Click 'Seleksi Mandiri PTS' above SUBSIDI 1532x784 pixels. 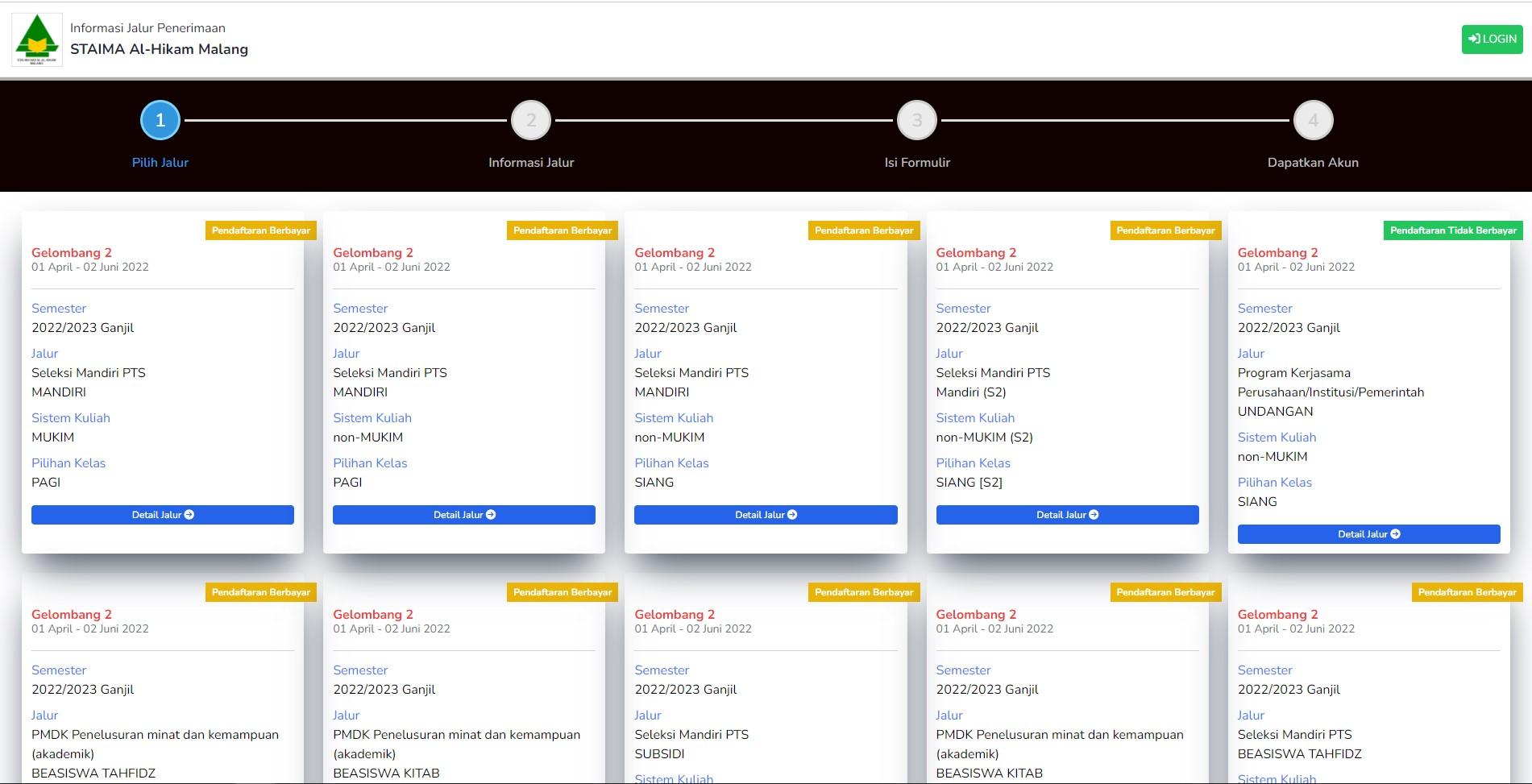691,735
